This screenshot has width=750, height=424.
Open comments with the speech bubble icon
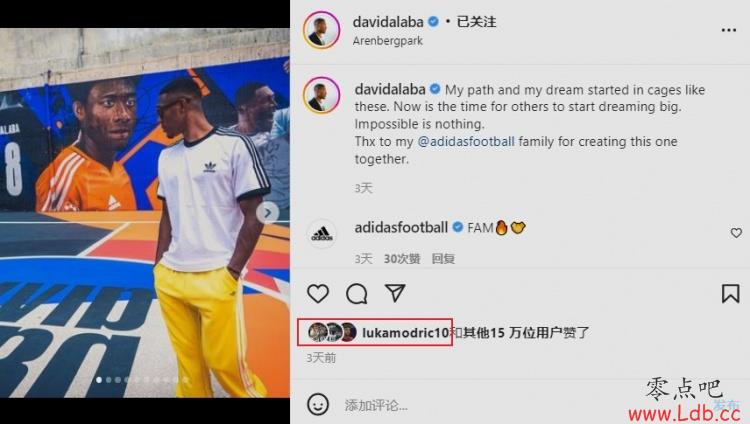click(x=356, y=293)
